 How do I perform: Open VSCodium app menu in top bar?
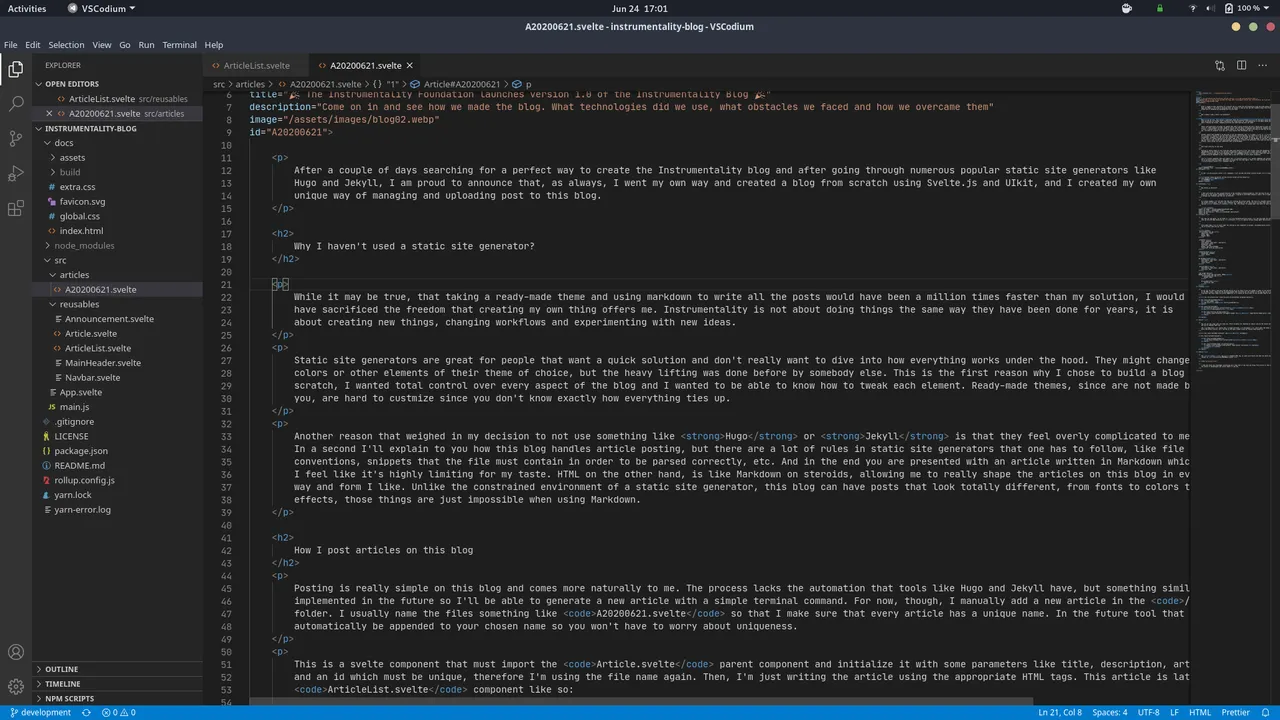tap(102, 8)
